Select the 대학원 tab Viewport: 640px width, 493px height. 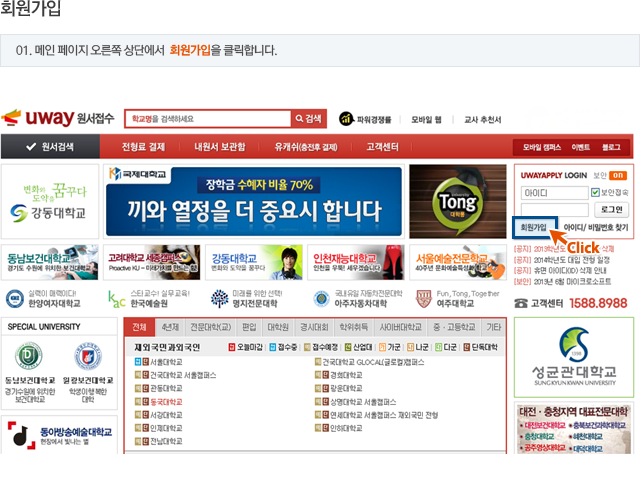[x=278, y=327]
